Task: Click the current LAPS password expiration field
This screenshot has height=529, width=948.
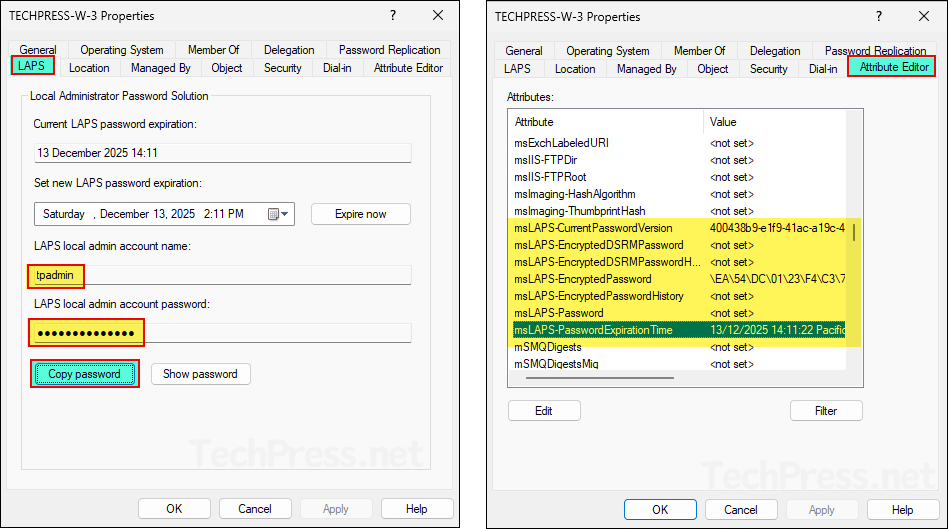Action: click(x=222, y=153)
